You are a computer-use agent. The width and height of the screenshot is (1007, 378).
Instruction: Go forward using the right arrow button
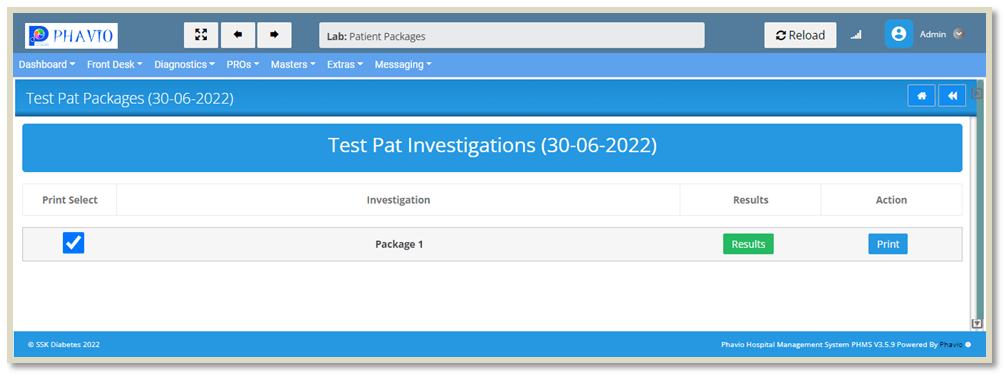pos(274,35)
